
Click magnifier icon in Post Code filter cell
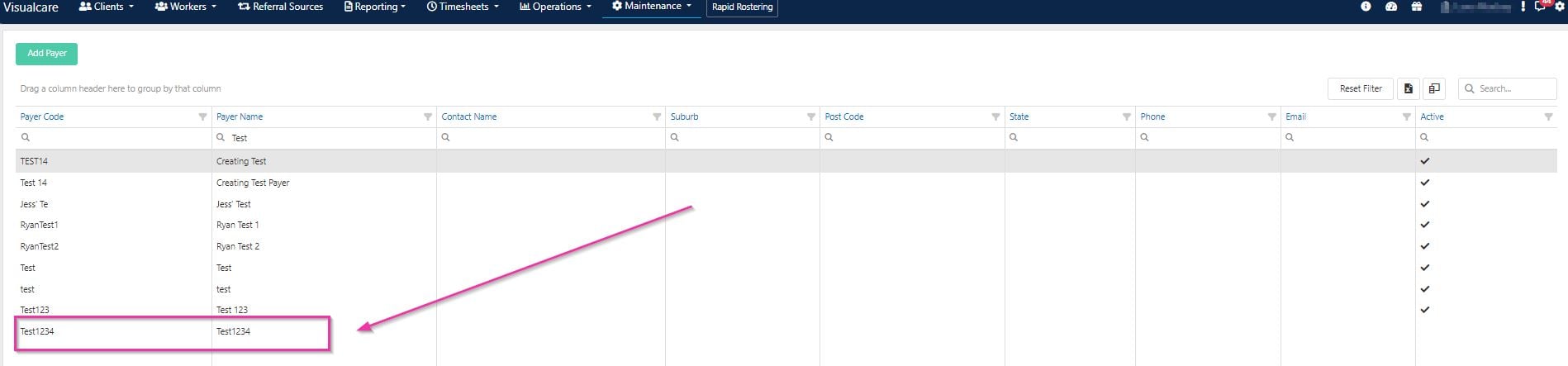(829, 138)
